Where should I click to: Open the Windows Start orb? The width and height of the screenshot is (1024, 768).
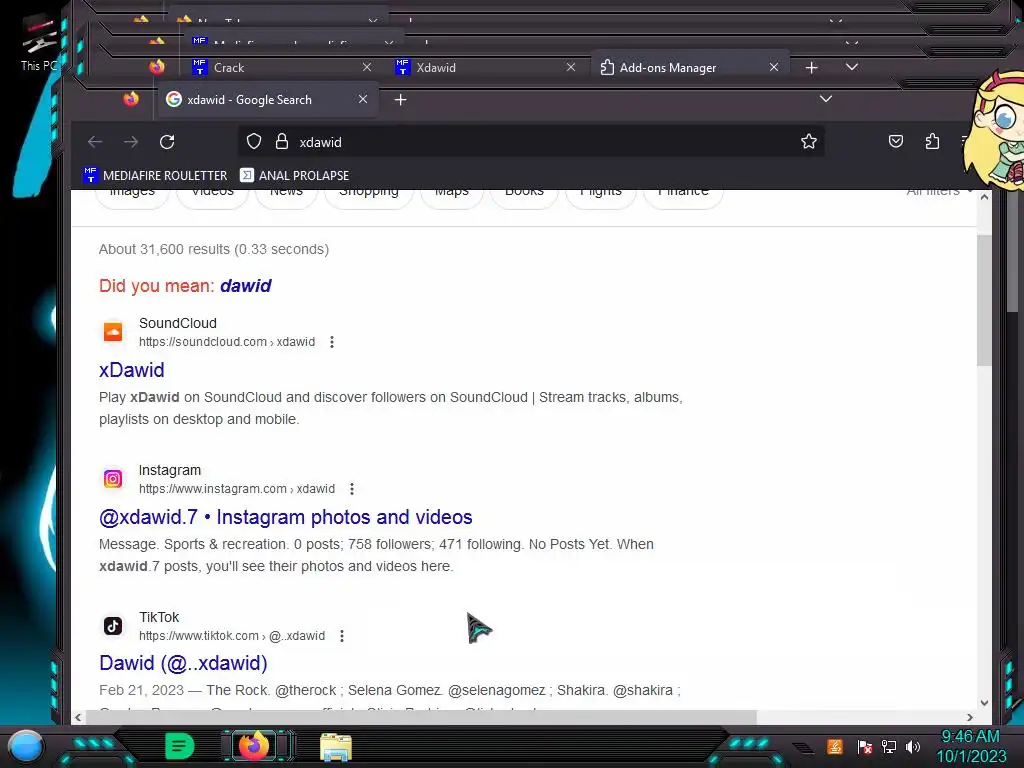26,746
